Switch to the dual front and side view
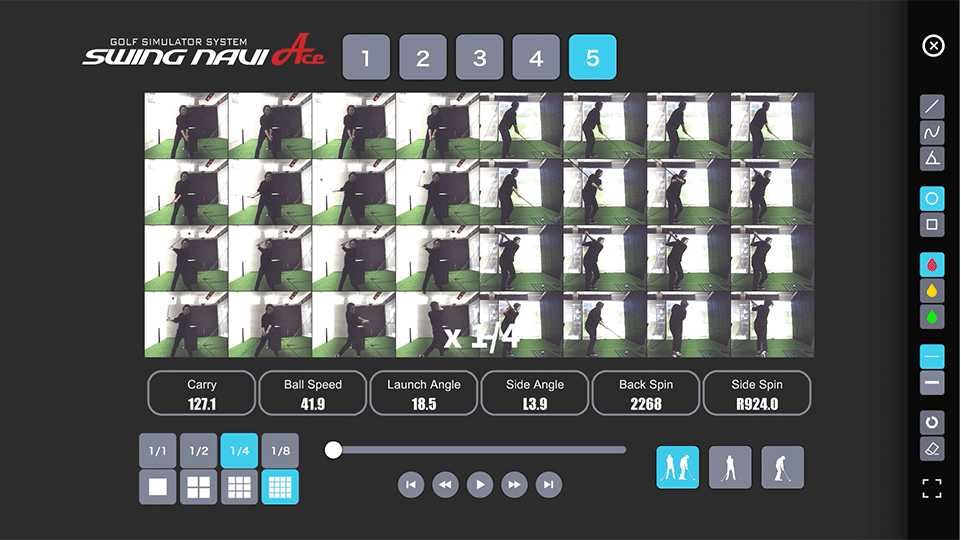The height and width of the screenshot is (540, 961). [x=678, y=467]
